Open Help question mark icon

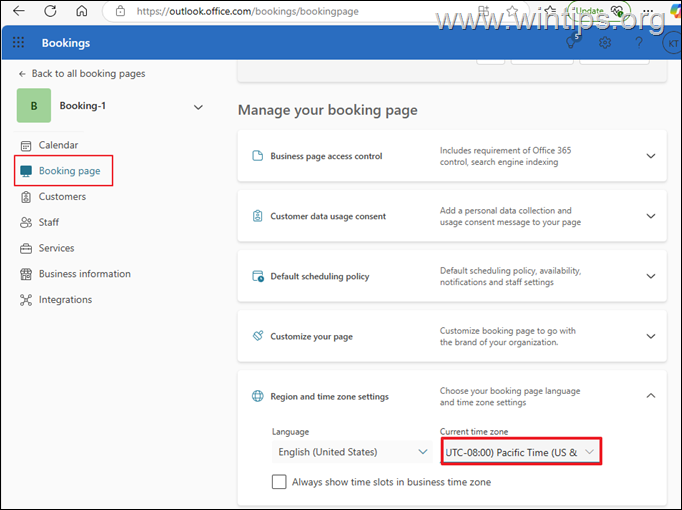639,43
